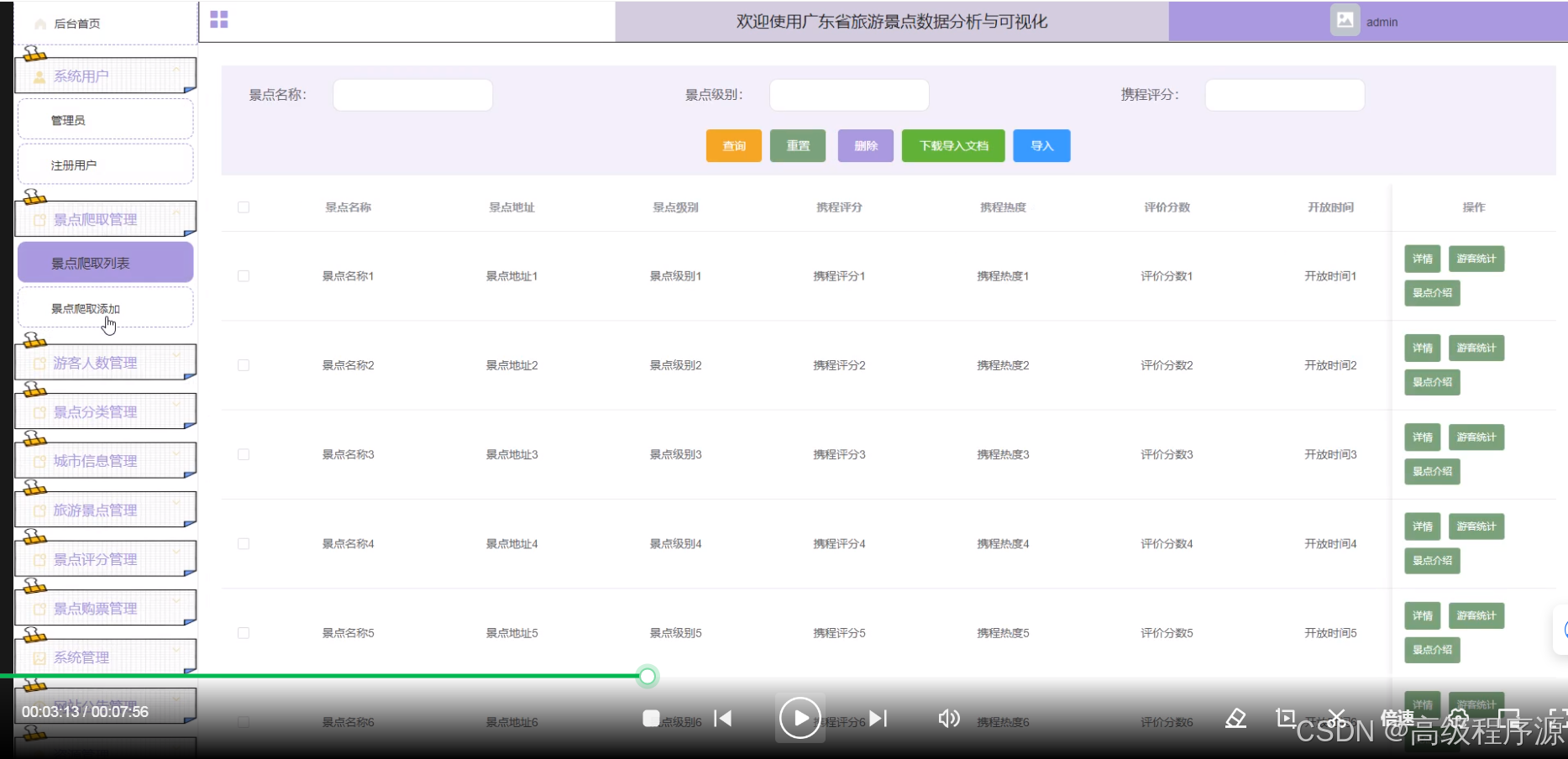1568x759 pixels.
Task: Focus the 携程评分 search input field
Action: [1285, 95]
